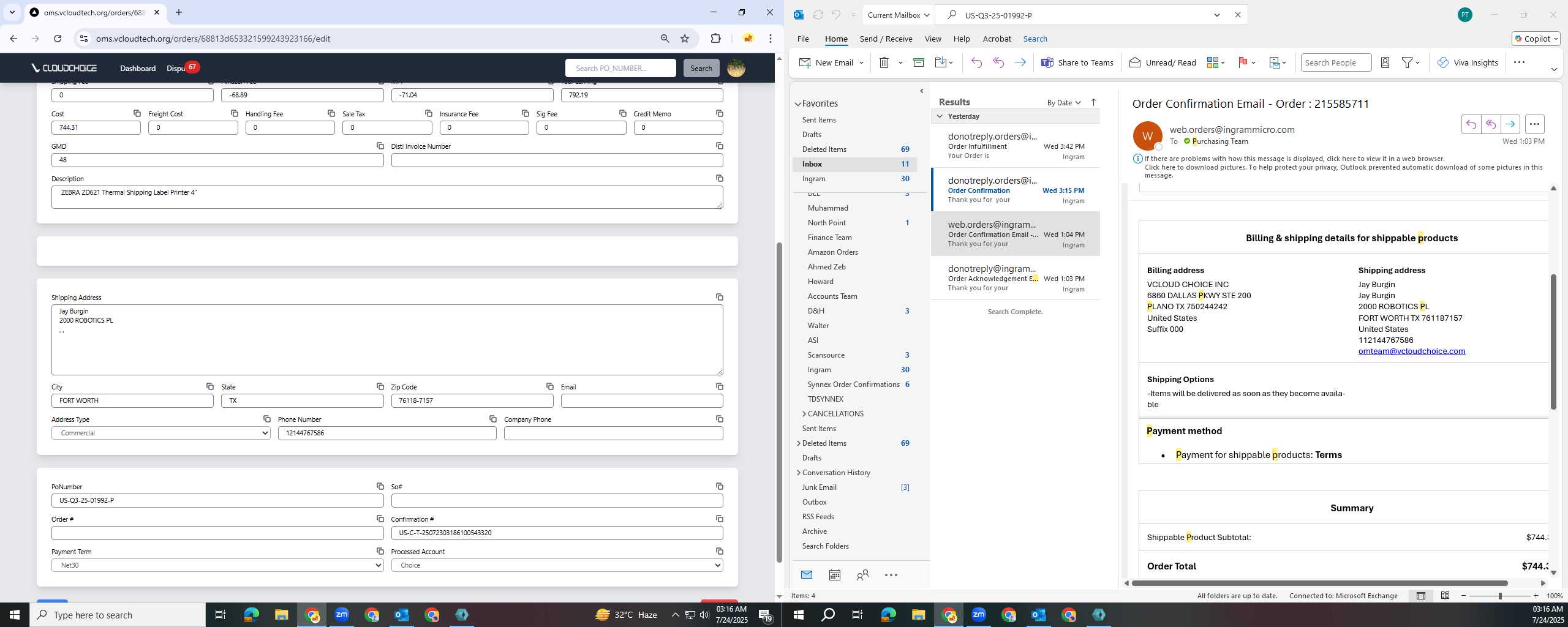The width and height of the screenshot is (1568, 627).
Task: Open the New Email dropdown arrow
Action: coord(861,62)
